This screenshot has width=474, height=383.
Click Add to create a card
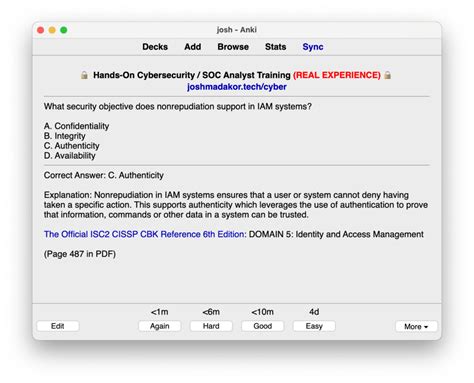(193, 47)
